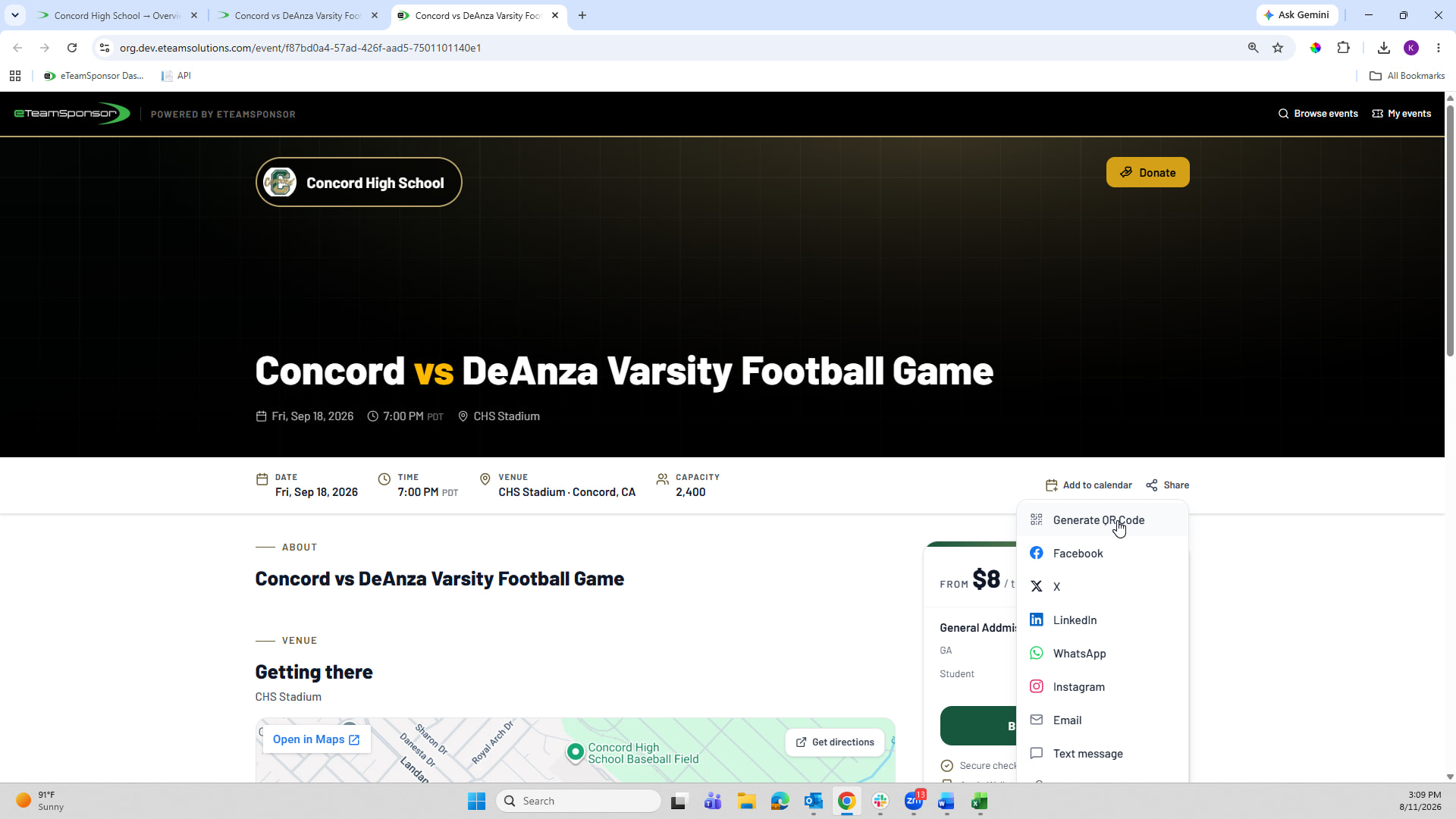1456x819 pixels.
Task: Share event via Text message
Action: (1103, 754)
